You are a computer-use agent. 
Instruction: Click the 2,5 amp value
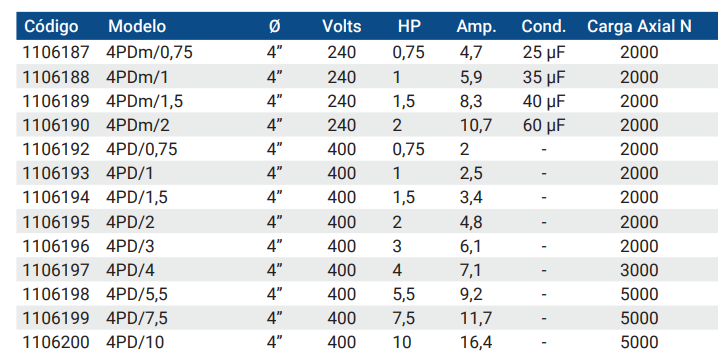pos(471,174)
